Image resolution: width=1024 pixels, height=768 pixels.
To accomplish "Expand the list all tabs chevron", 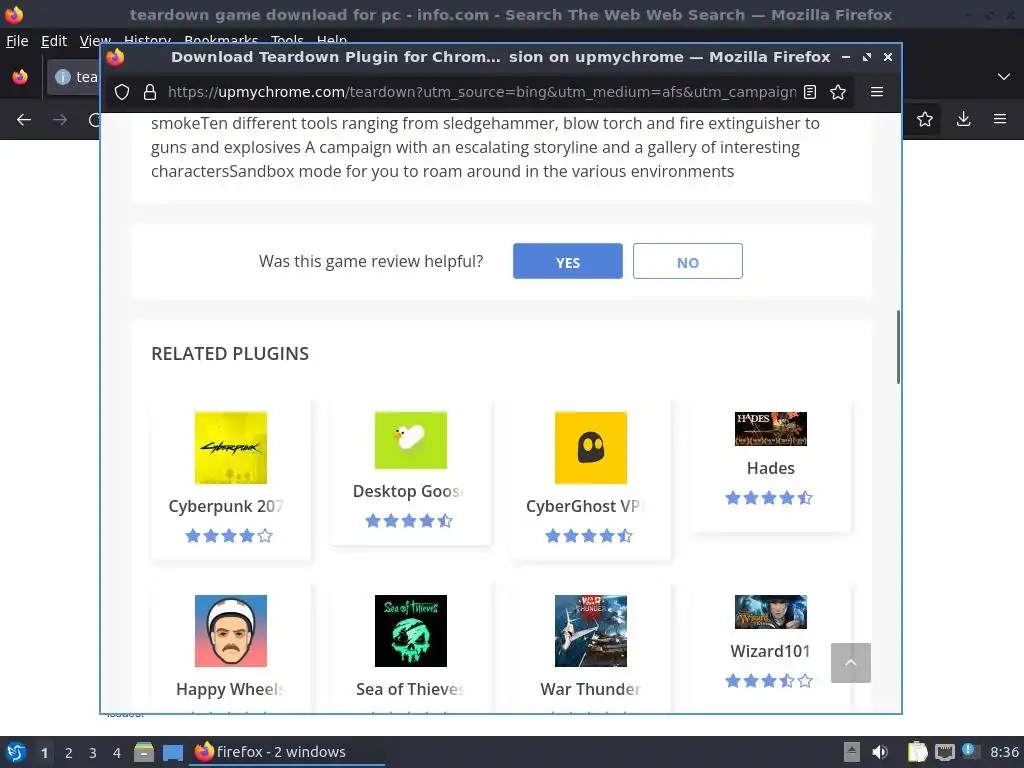I will click(1004, 77).
